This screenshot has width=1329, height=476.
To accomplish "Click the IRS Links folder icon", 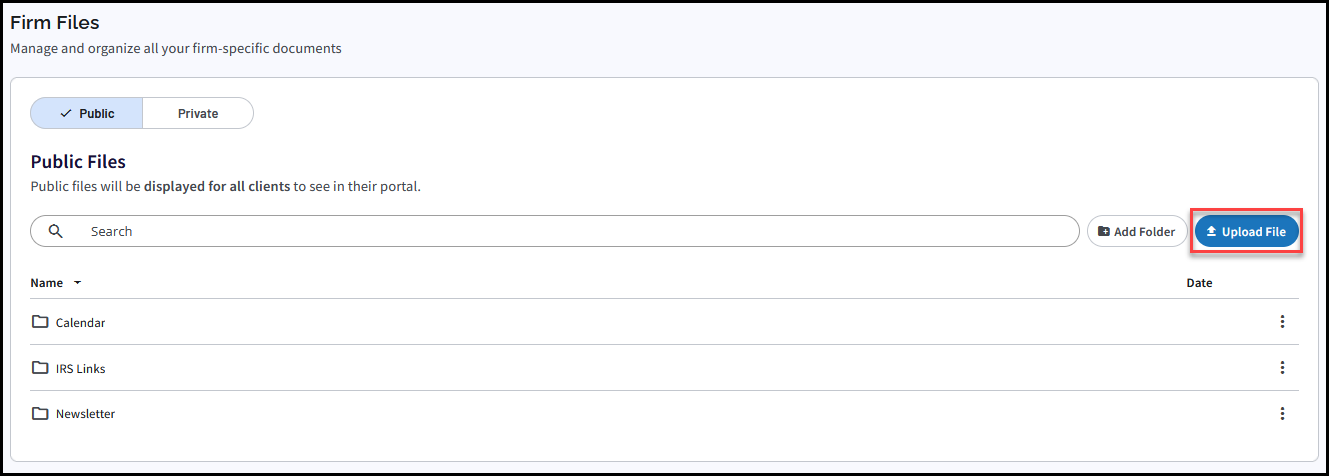I will pos(40,368).
